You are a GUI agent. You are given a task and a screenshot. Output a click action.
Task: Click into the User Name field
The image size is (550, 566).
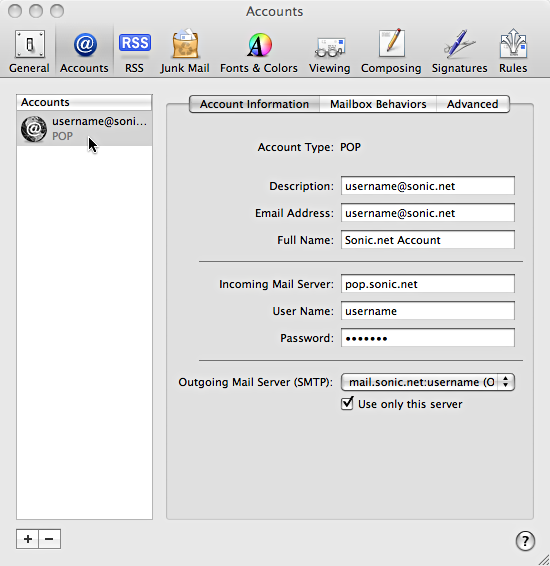pyautogui.click(x=428, y=311)
